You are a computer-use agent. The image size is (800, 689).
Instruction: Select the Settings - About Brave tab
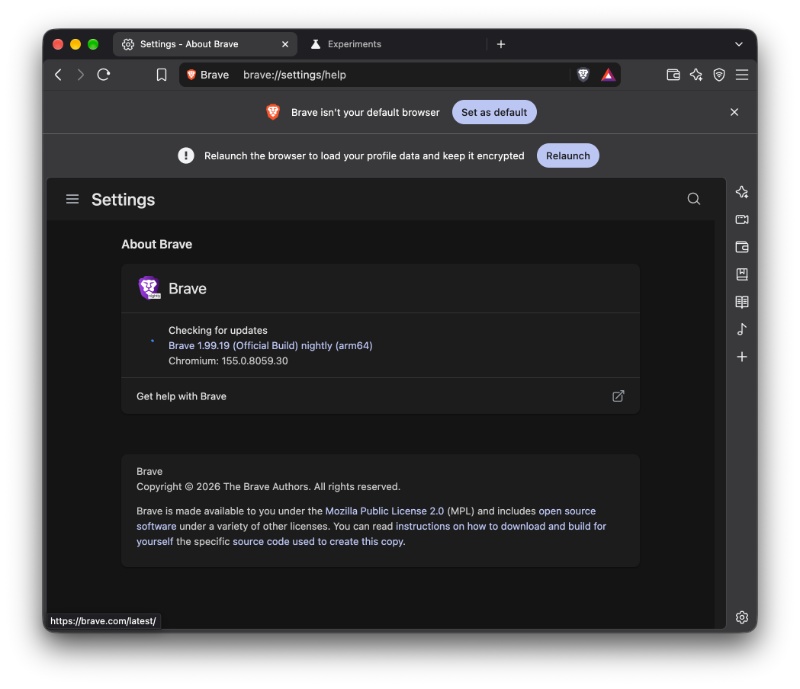point(205,44)
